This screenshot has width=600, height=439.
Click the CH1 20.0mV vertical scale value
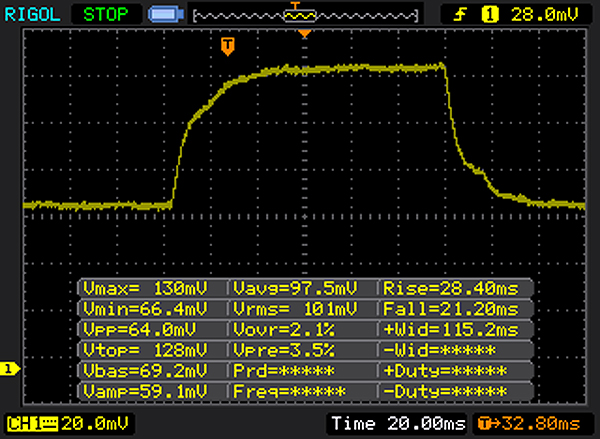pyautogui.click(x=95, y=424)
